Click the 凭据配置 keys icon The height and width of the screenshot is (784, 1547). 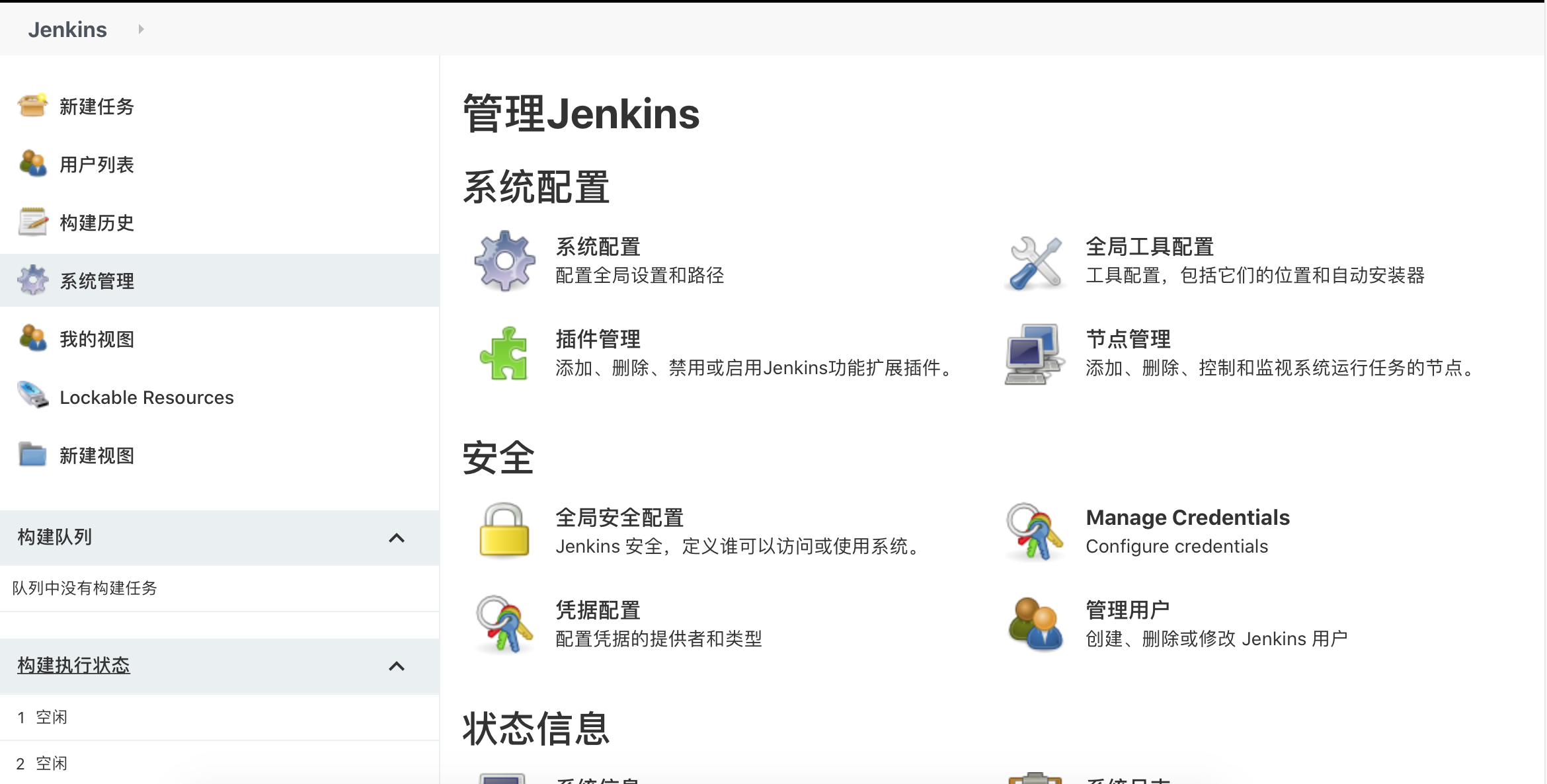tap(504, 624)
